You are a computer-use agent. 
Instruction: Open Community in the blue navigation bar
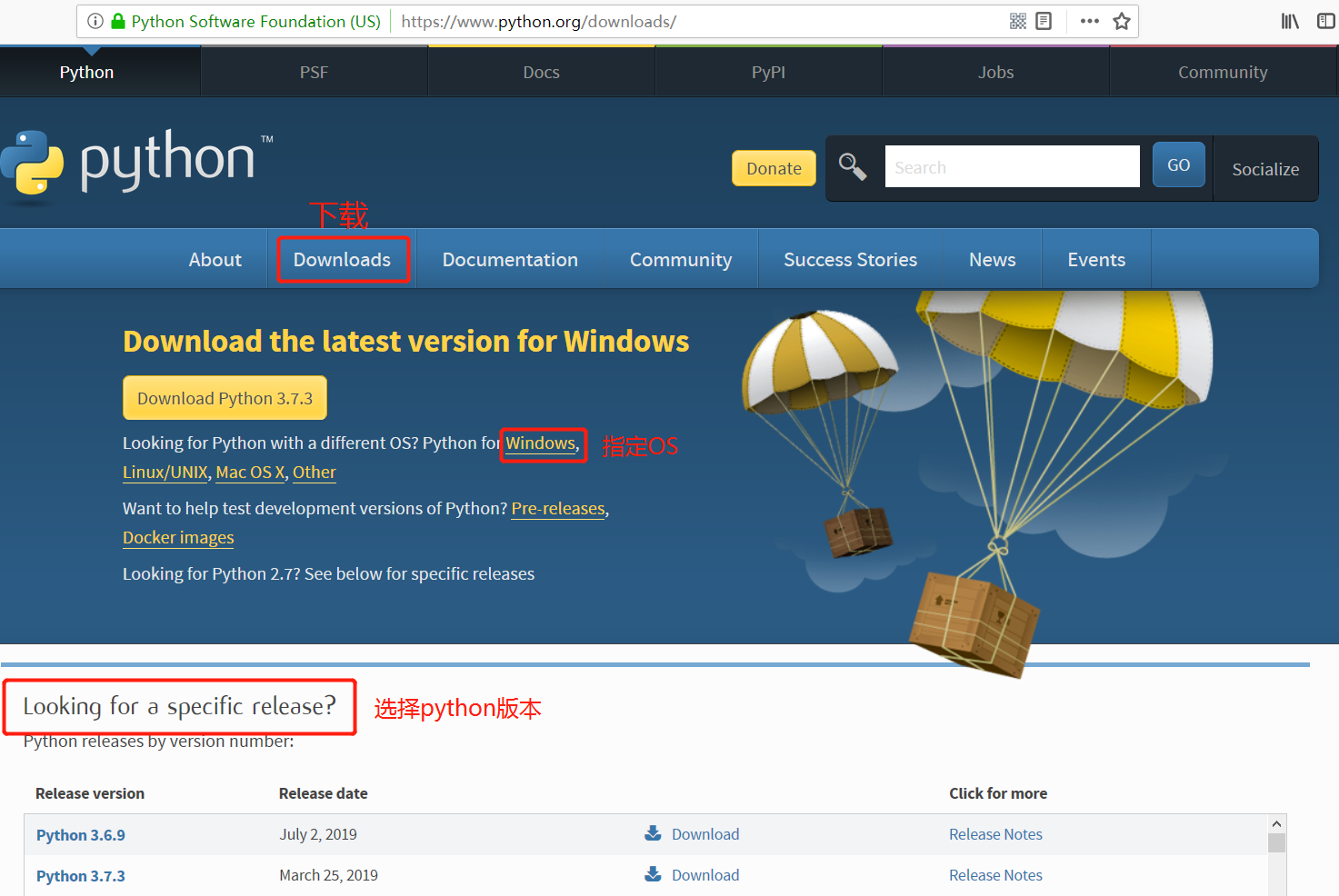(681, 260)
